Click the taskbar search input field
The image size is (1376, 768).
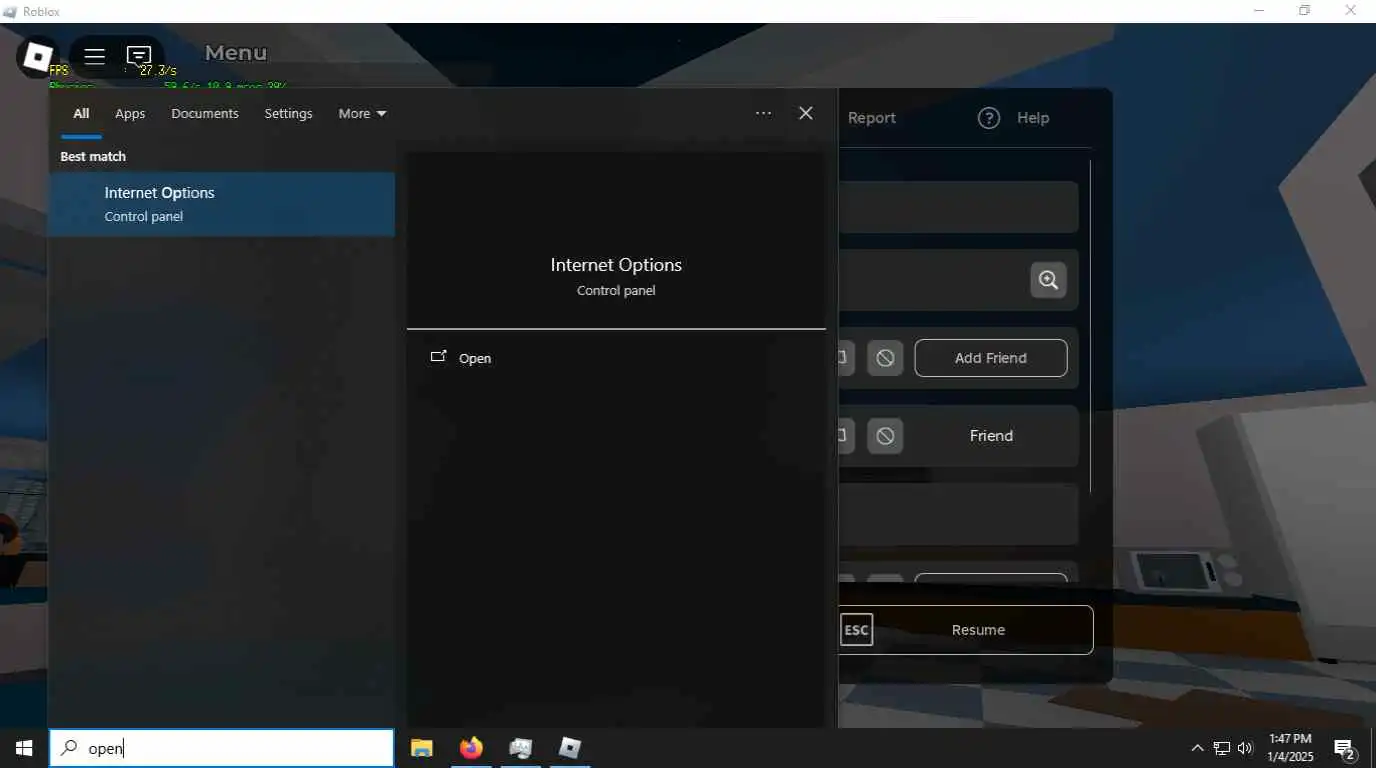coord(222,748)
